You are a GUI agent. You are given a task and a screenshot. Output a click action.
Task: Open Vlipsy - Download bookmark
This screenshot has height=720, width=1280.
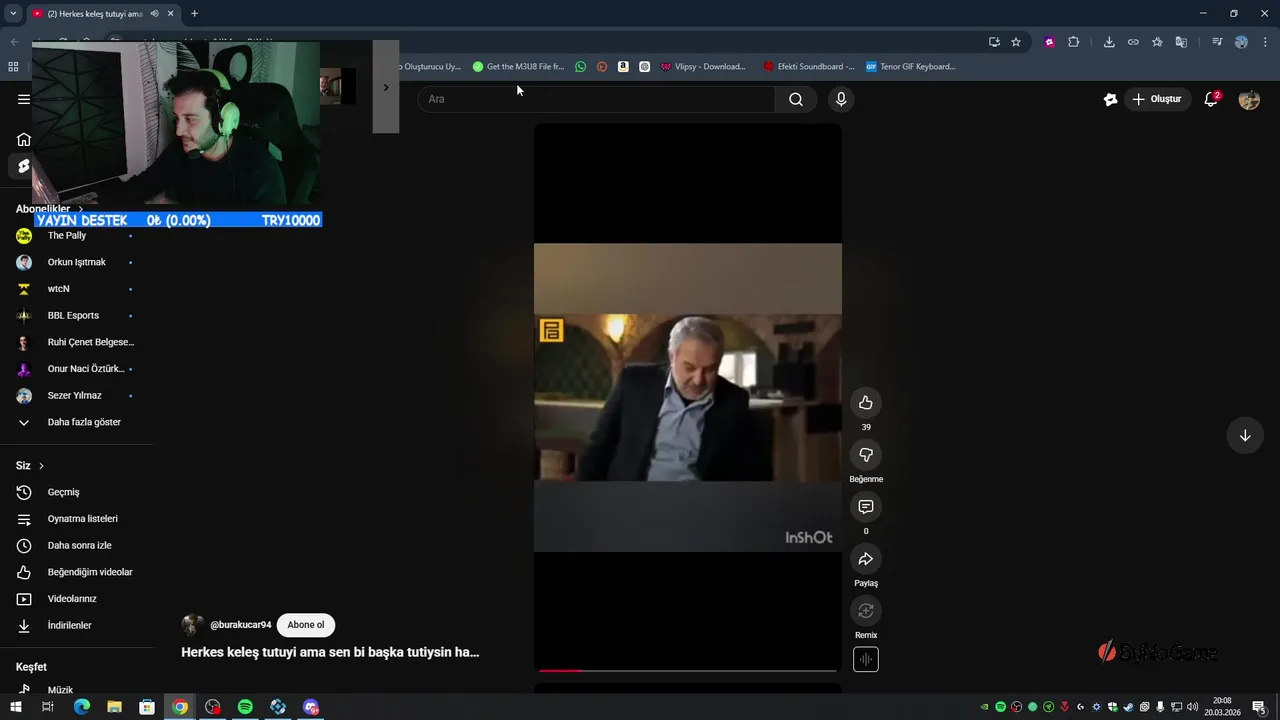(703, 67)
